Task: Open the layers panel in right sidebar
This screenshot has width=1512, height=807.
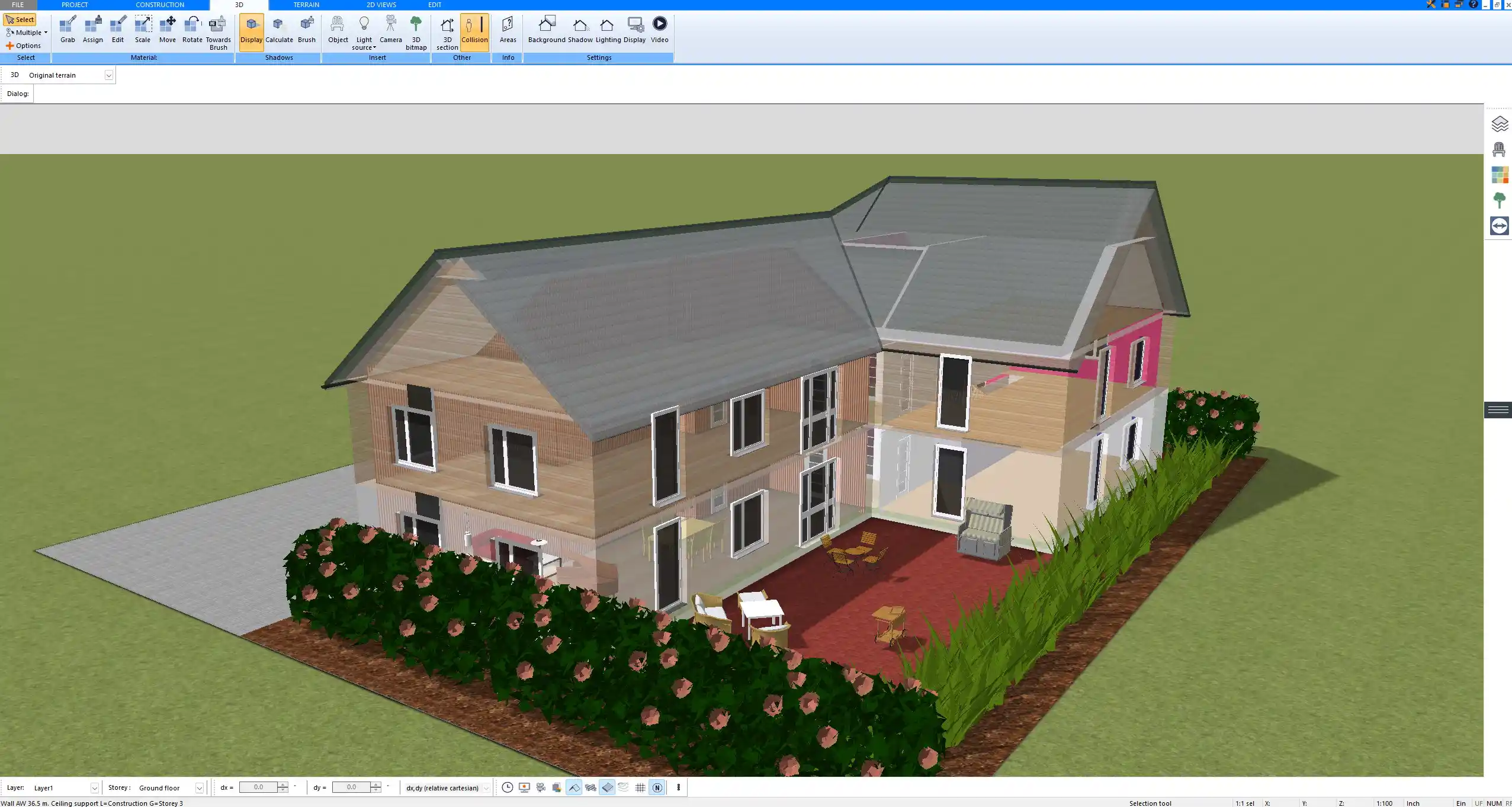Action: click(x=1500, y=124)
